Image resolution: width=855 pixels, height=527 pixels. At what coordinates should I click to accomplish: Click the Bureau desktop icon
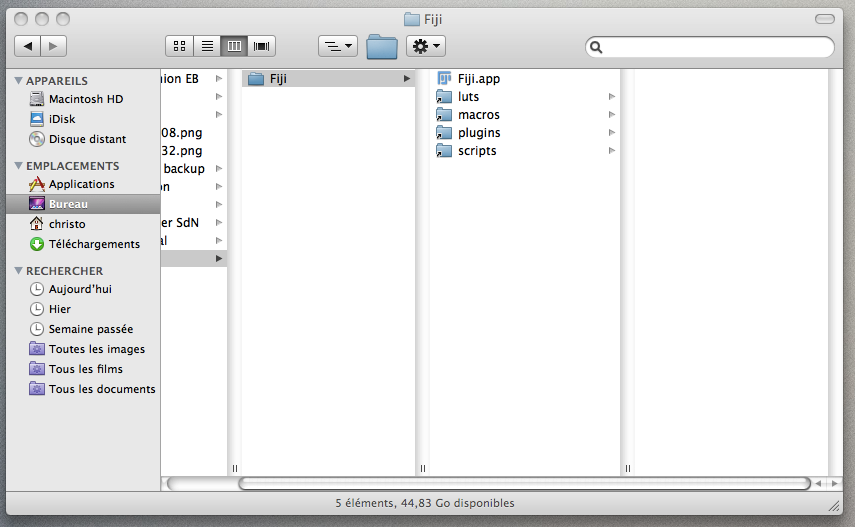(x=37, y=204)
